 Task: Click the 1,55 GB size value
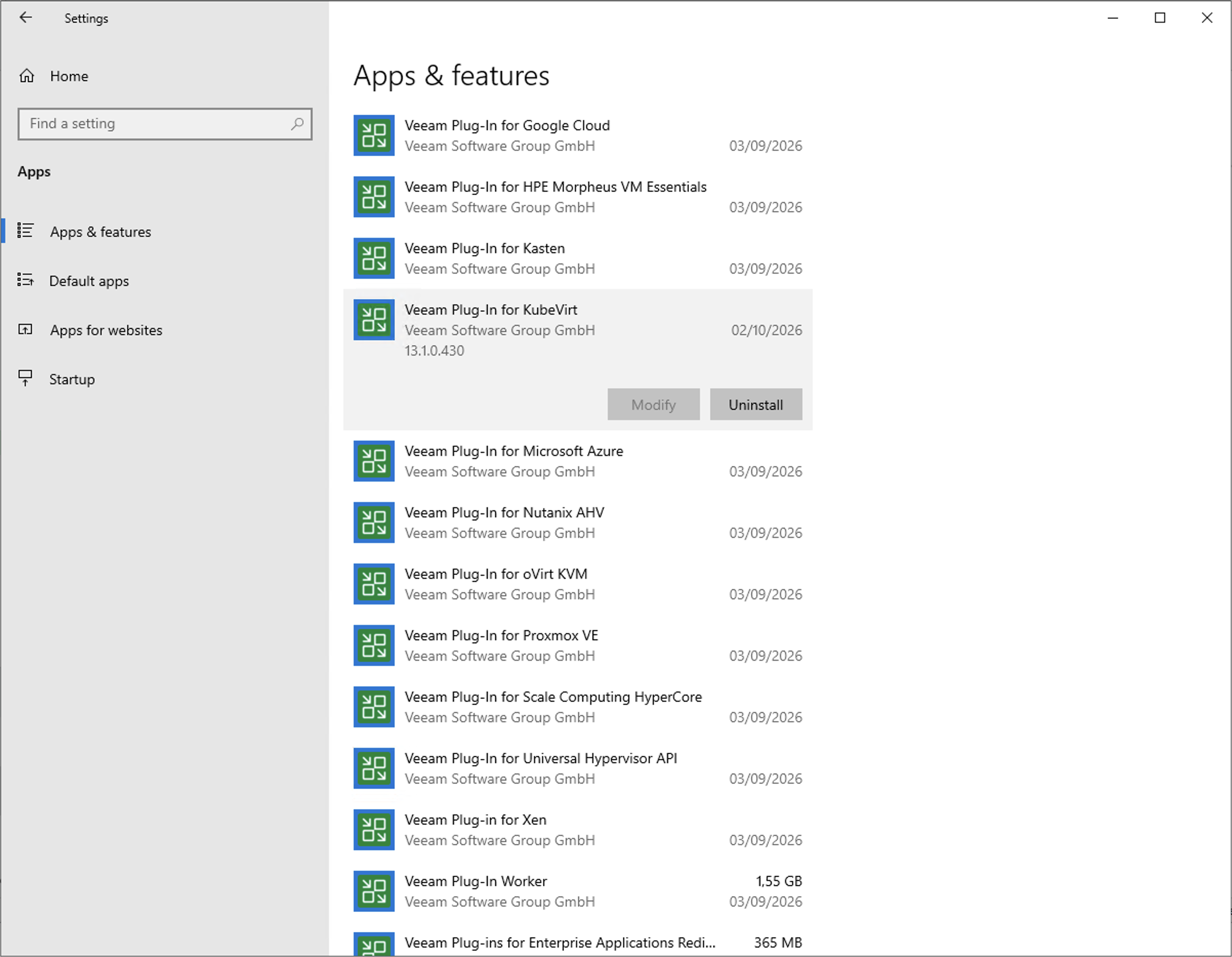pos(778,881)
